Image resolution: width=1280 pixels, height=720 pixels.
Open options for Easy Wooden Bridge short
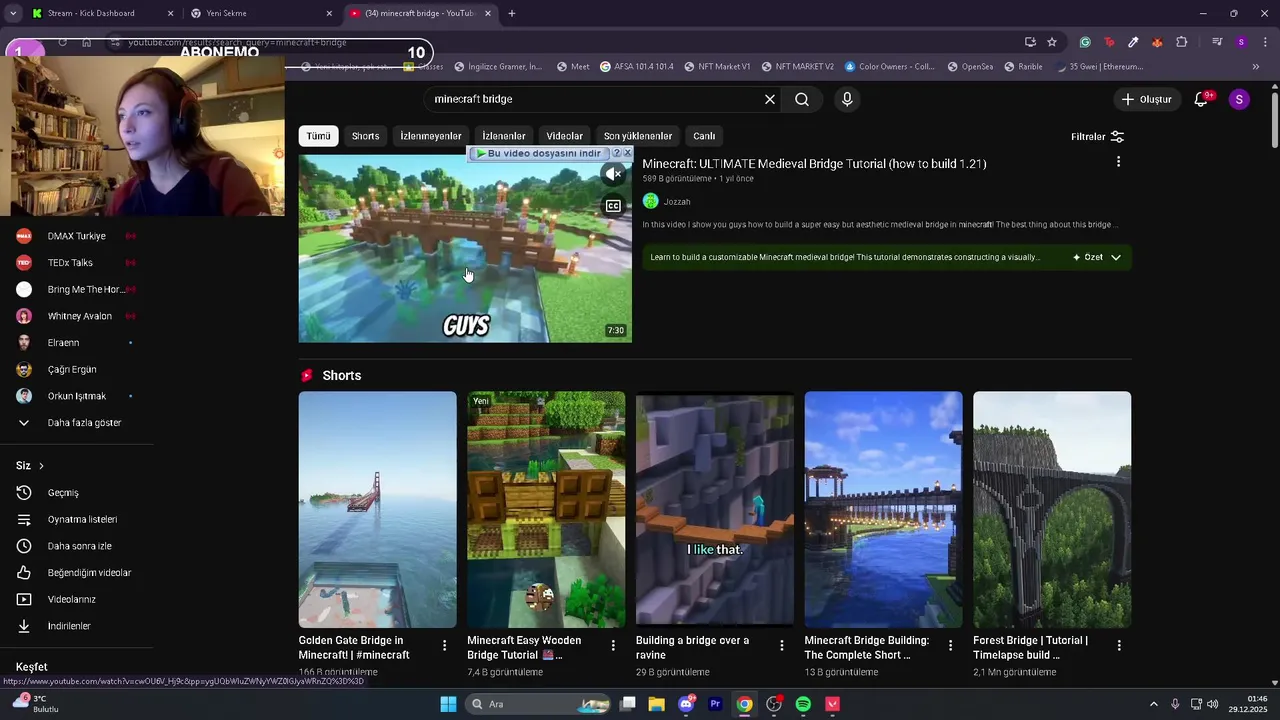(613, 646)
